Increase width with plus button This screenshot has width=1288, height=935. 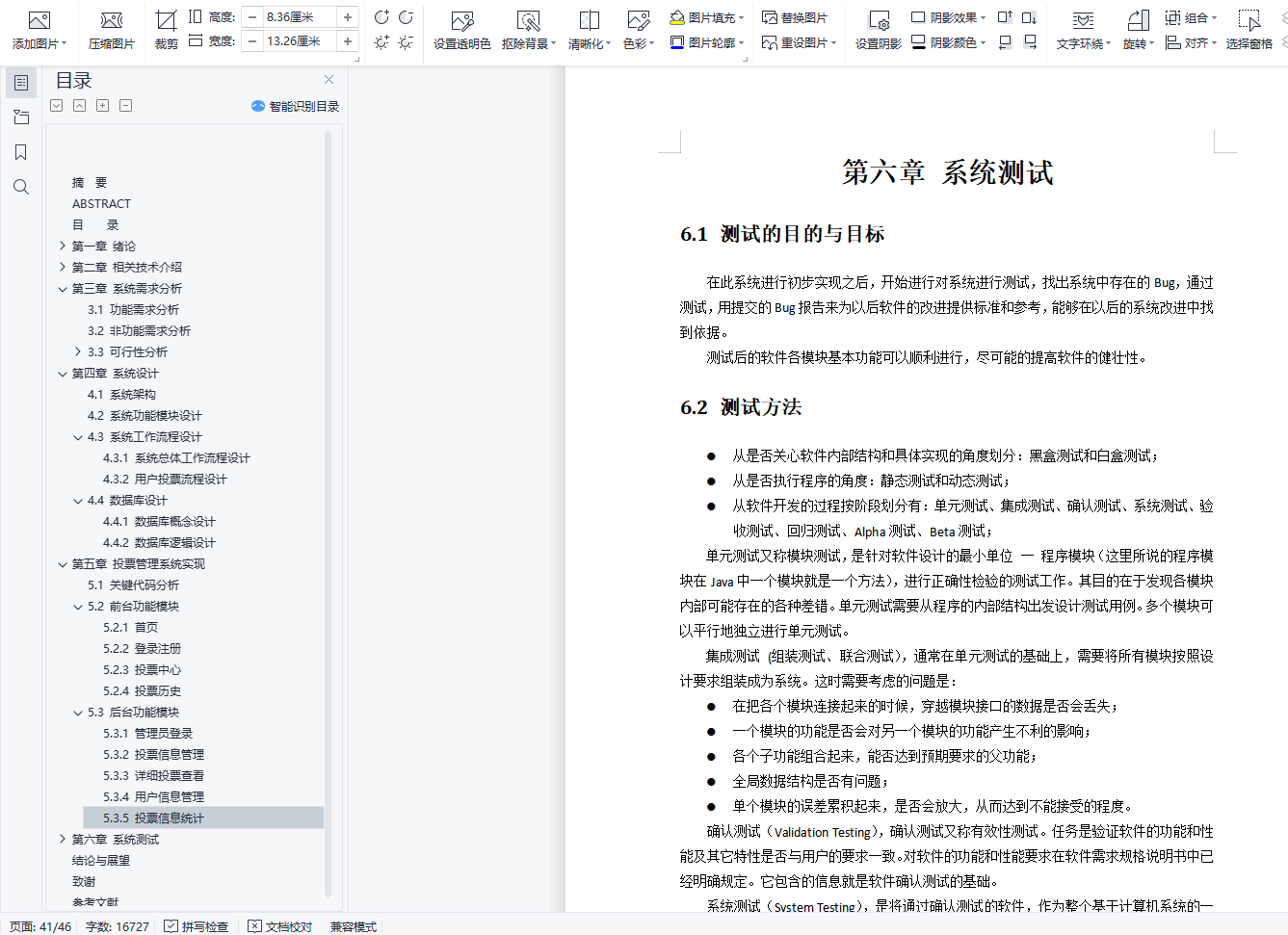(348, 41)
